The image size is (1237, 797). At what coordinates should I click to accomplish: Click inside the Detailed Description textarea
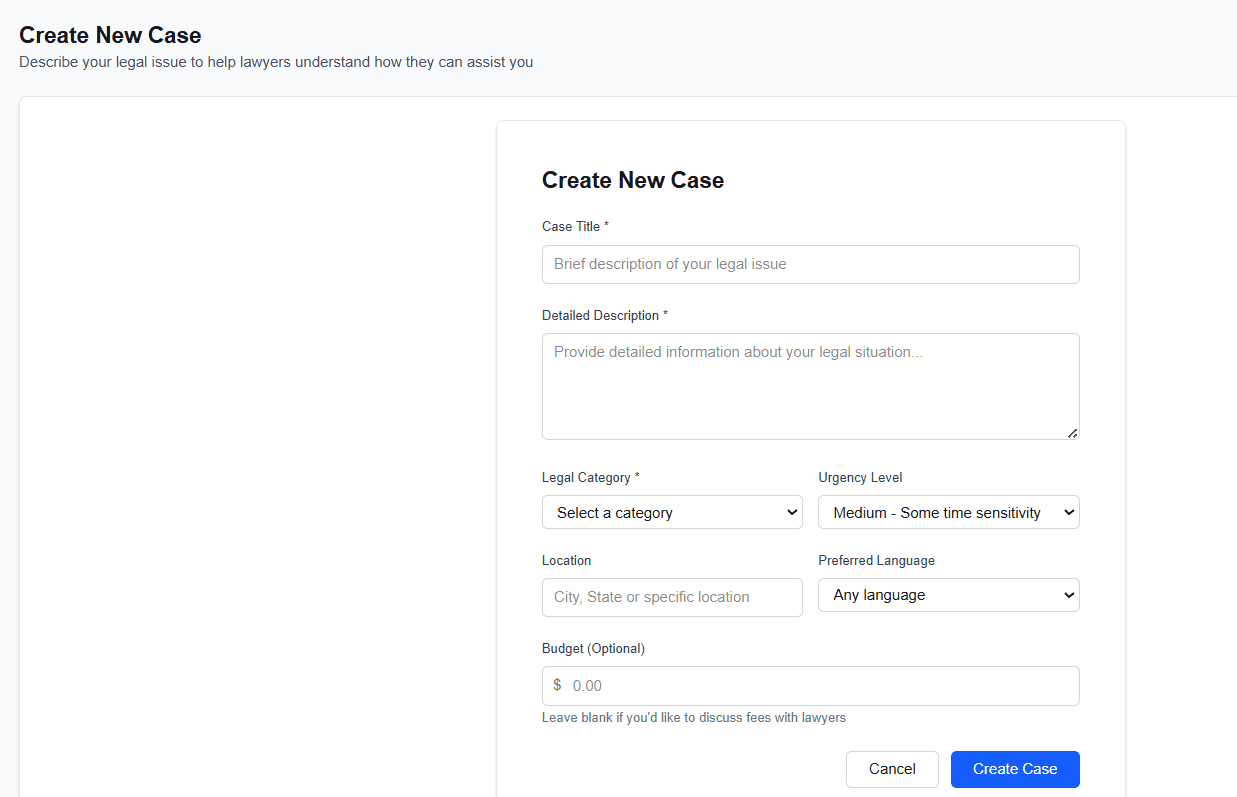(810, 386)
